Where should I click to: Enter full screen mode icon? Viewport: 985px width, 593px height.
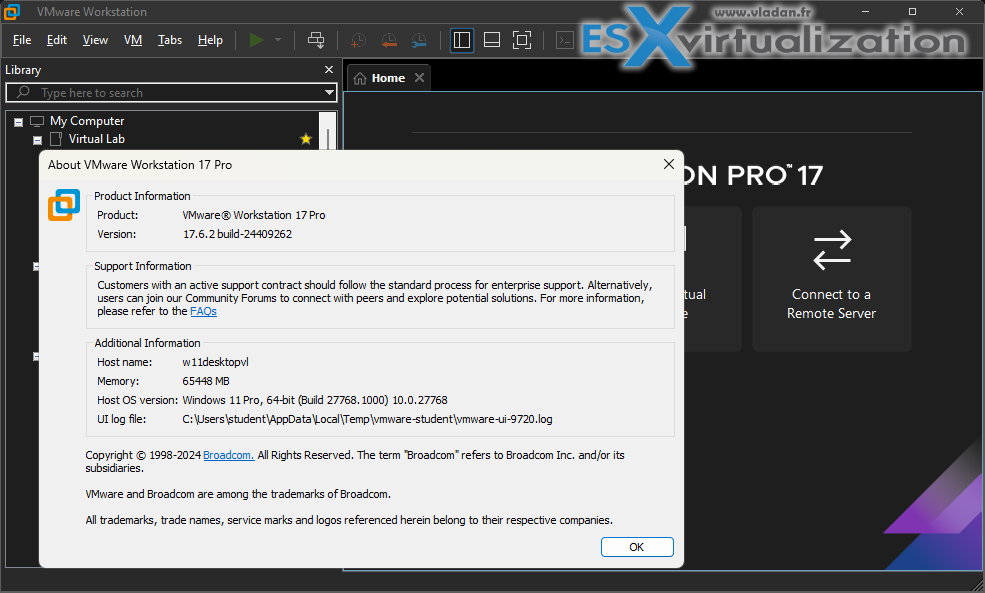[522, 40]
